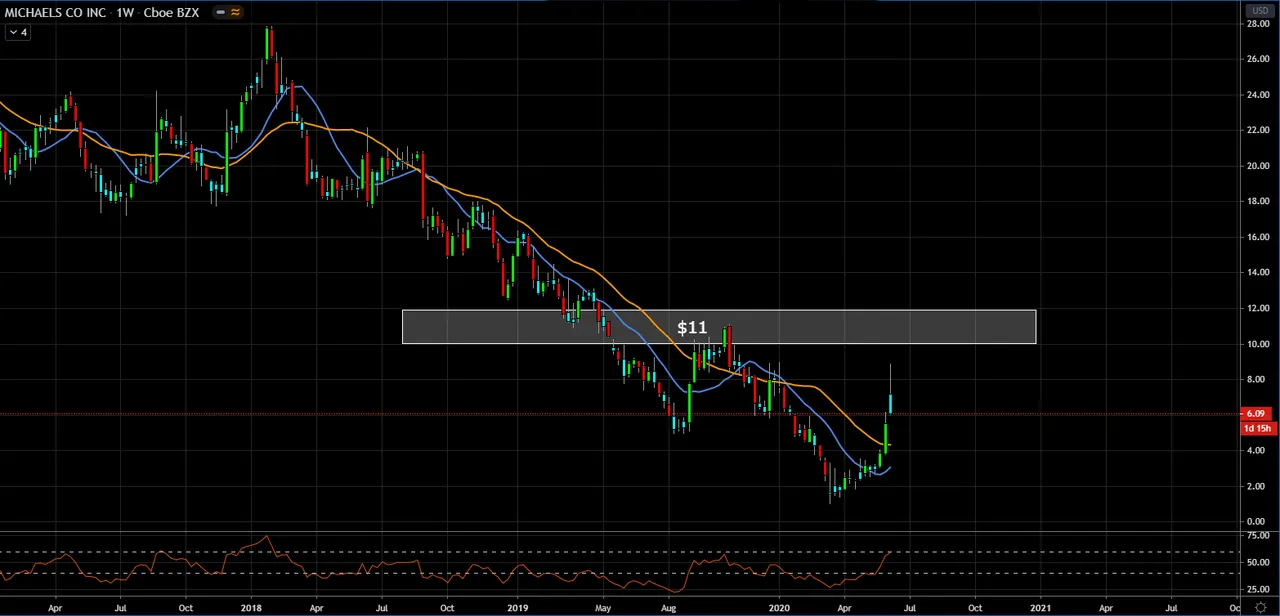Viewport: 1280px width, 616px height.
Task: Click the 2019 label on time axis
Action: pyautogui.click(x=518, y=606)
